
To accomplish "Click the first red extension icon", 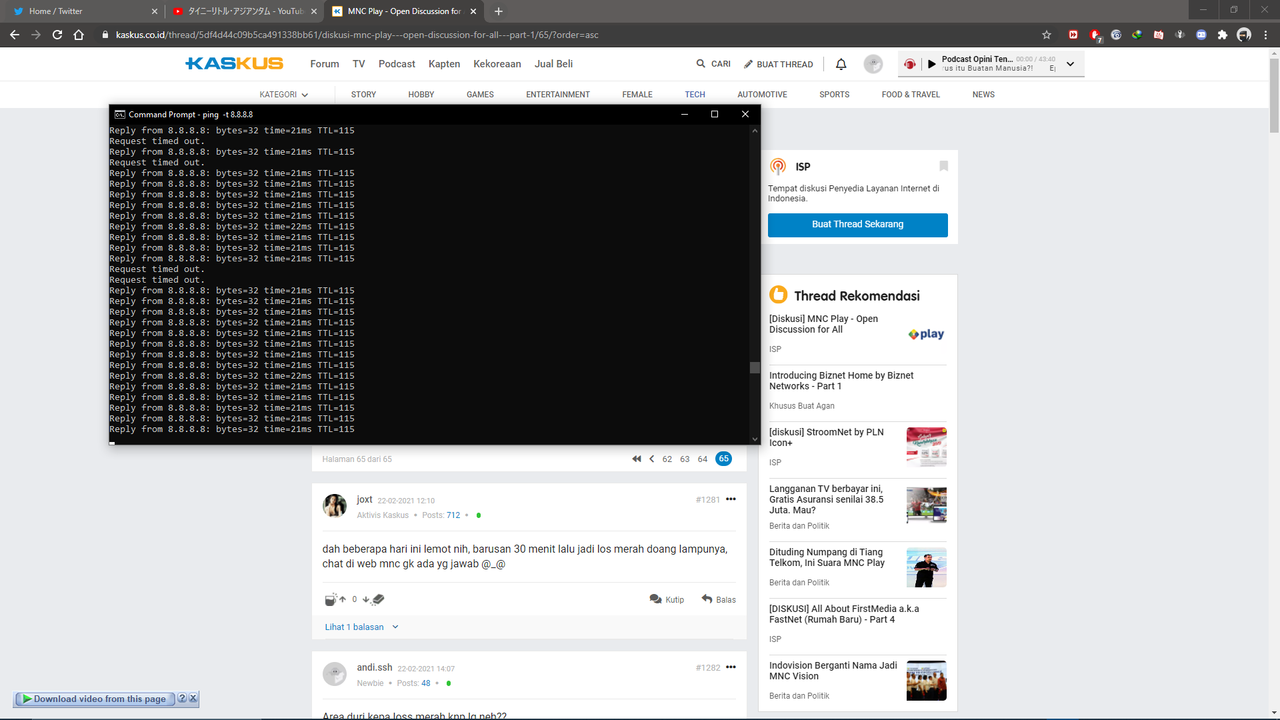I will click(x=1073, y=34).
